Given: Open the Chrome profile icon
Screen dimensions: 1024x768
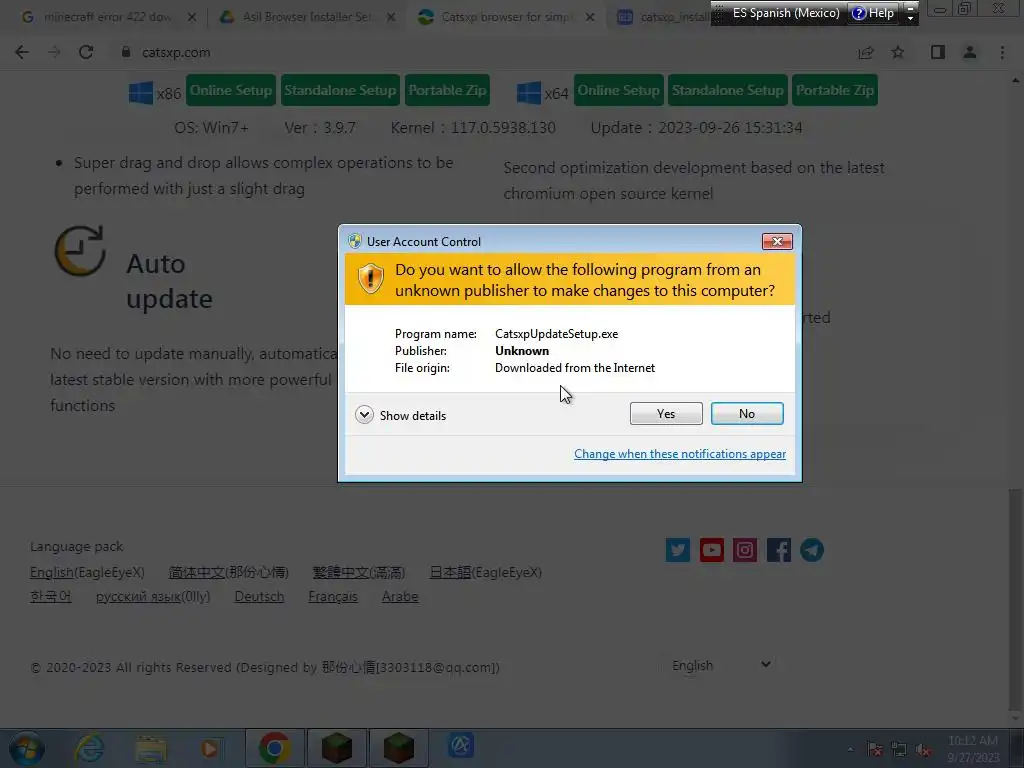Looking at the screenshot, I should [970, 52].
